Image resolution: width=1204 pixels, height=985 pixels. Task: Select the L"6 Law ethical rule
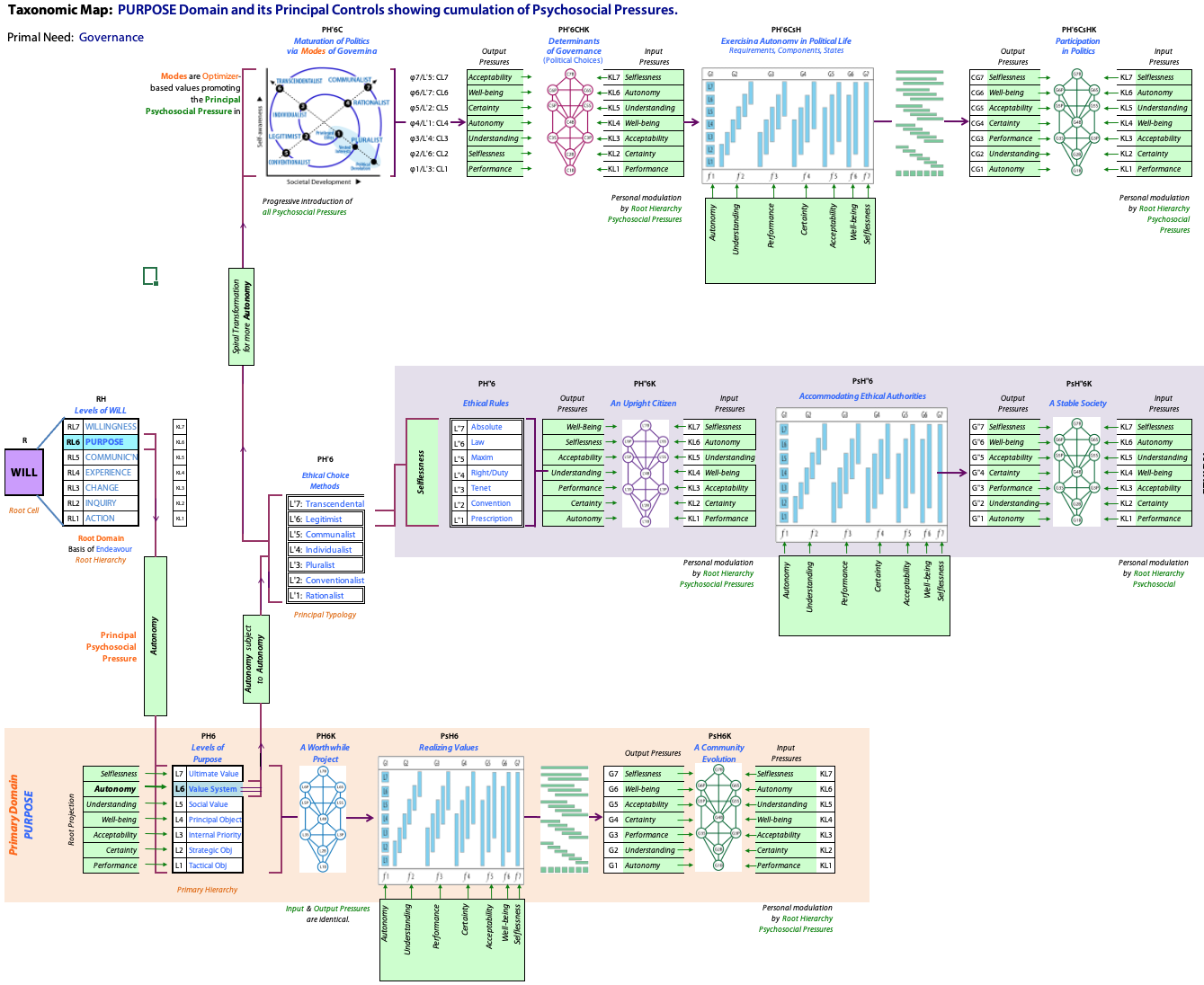(x=486, y=443)
